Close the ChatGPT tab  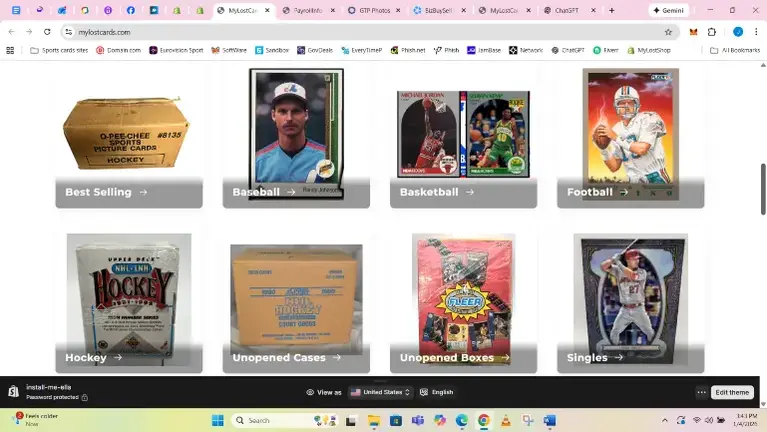click(x=593, y=10)
